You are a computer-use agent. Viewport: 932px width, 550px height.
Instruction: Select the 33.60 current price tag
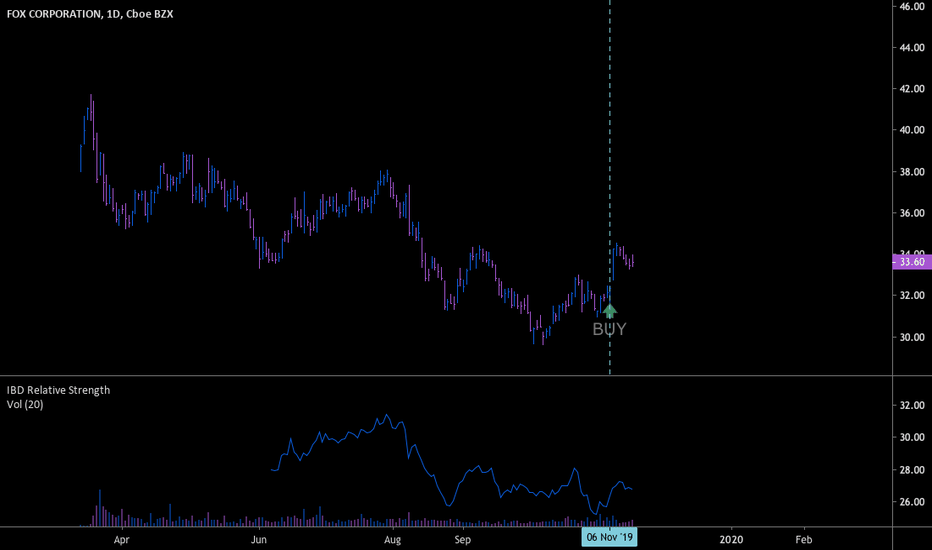(x=912, y=262)
